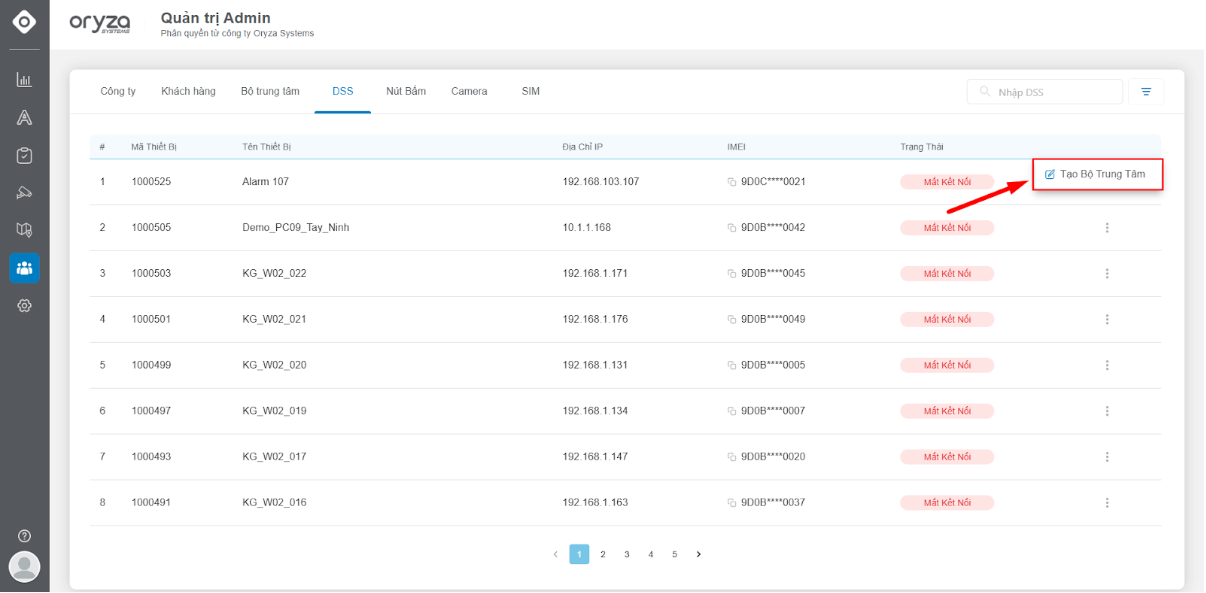Copy IMEI 9D0B****0037 via copy icon
The width and height of the screenshot is (1206, 593).
[732, 503]
